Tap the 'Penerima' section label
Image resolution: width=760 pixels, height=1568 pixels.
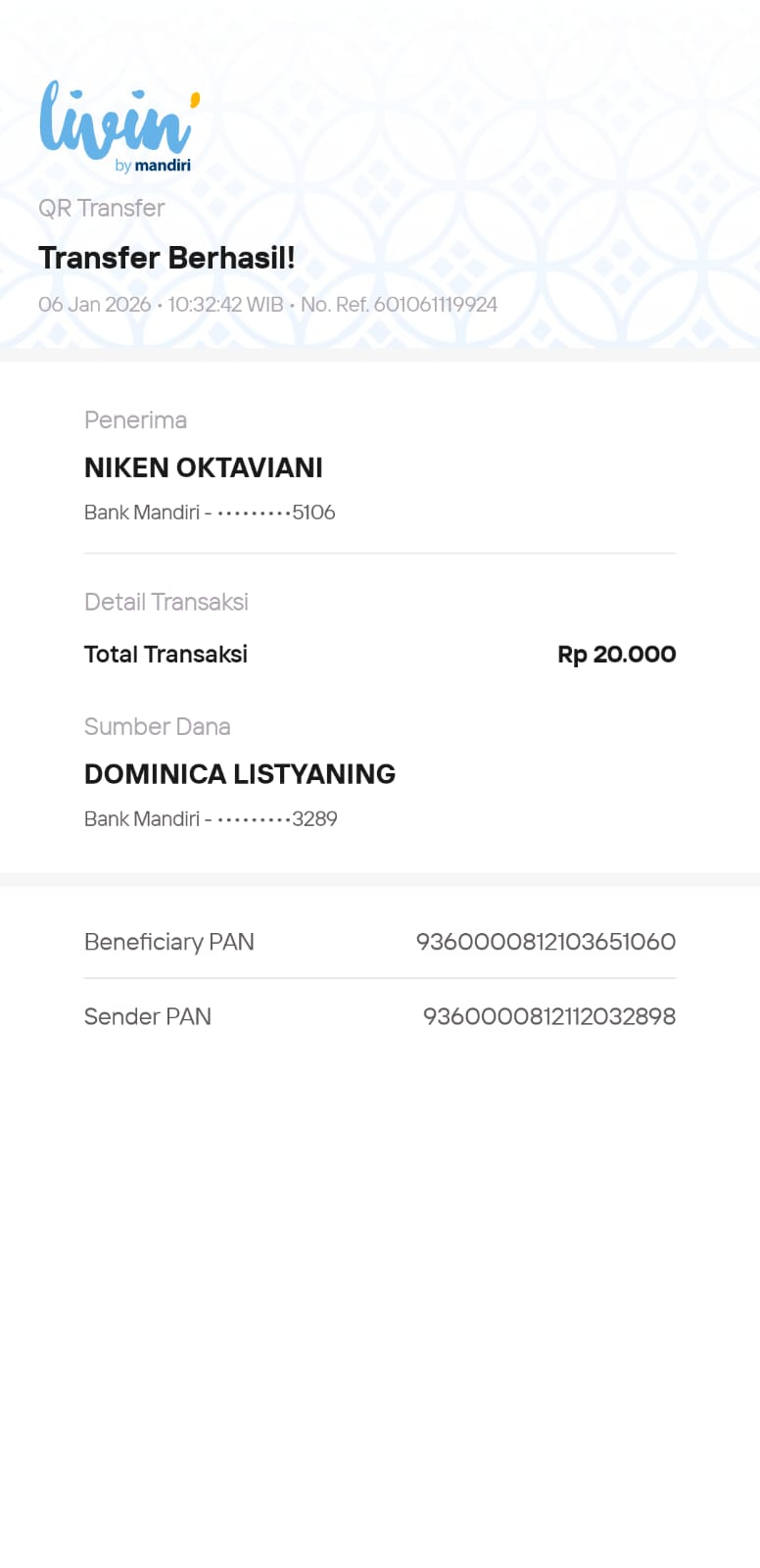[x=135, y=420]
